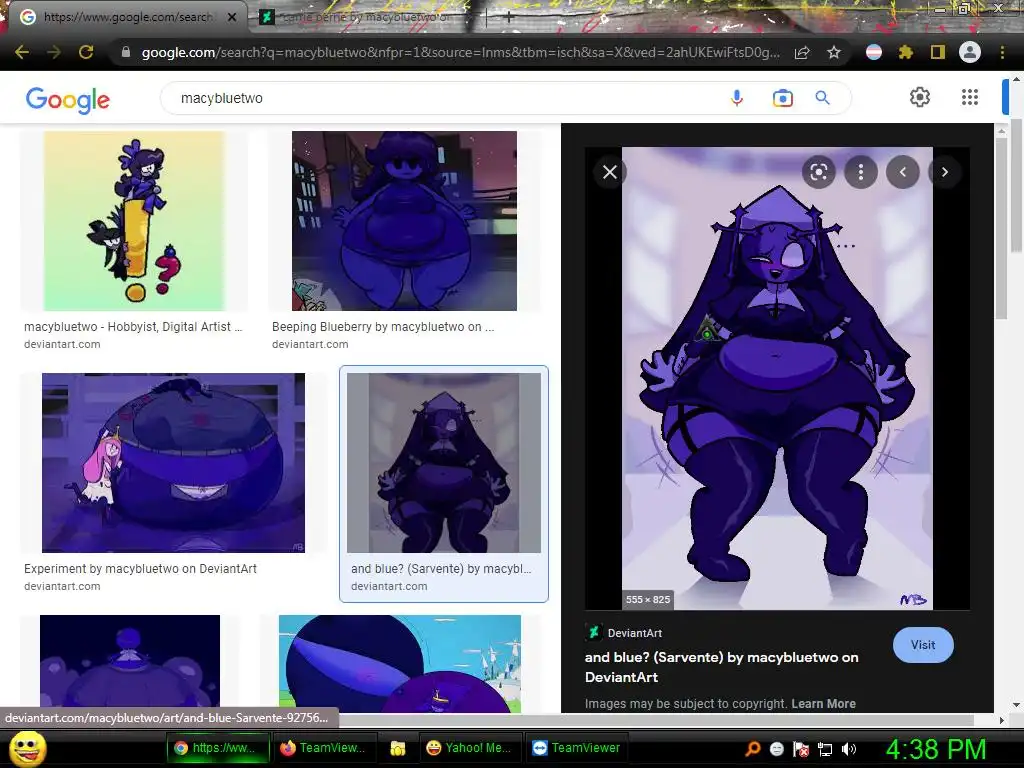
Task: Bookmark this page with star icon
Action: [834, 52]
